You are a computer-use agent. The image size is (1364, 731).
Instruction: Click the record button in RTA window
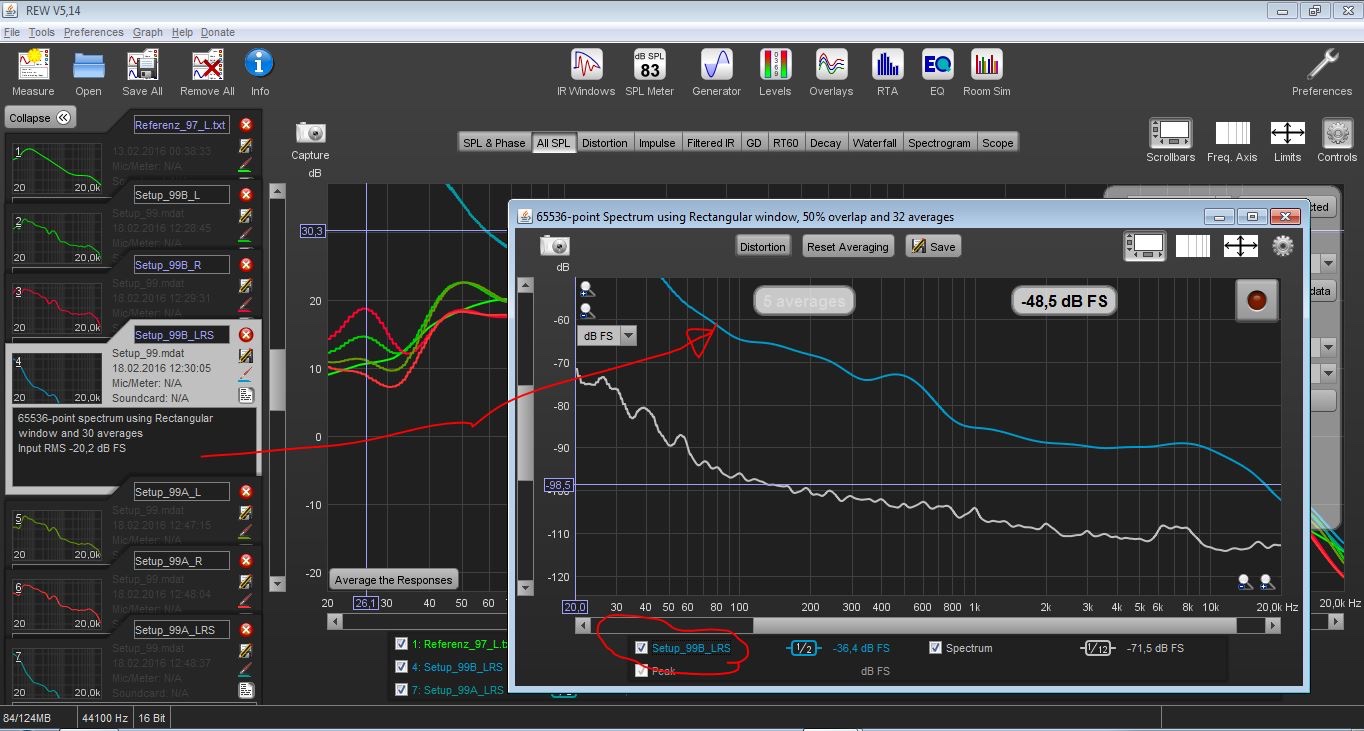1257,300
